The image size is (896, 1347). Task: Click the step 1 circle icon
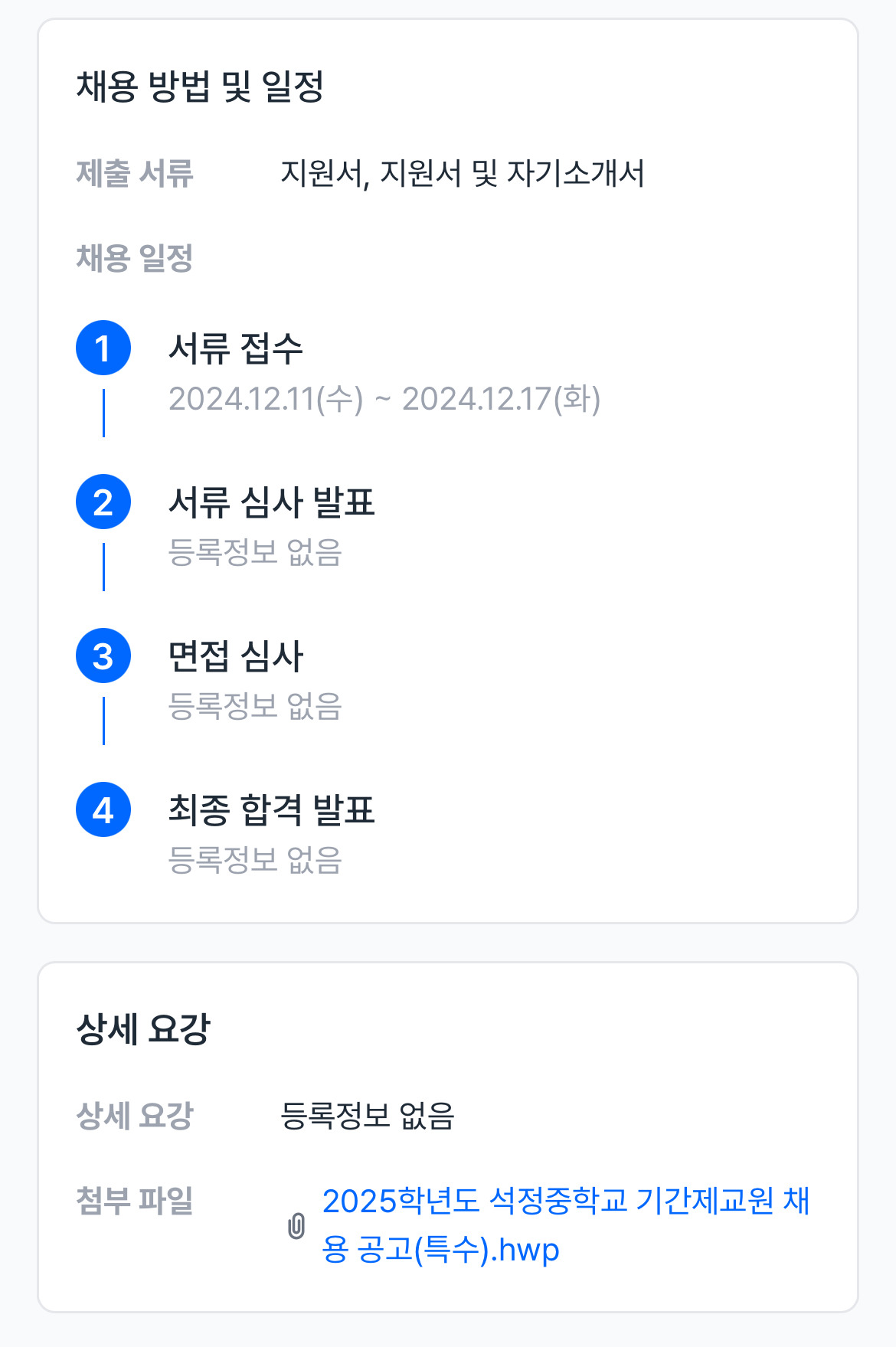coord(103,348)
